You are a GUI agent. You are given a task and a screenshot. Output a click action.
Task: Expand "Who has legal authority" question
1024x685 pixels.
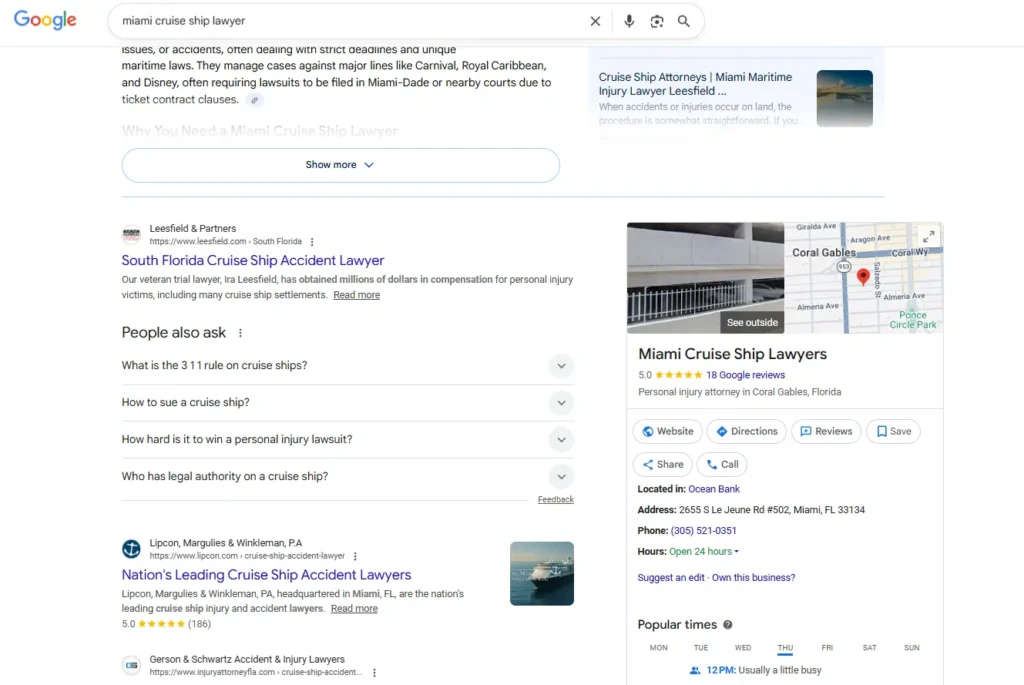click(x=561, y=477)
